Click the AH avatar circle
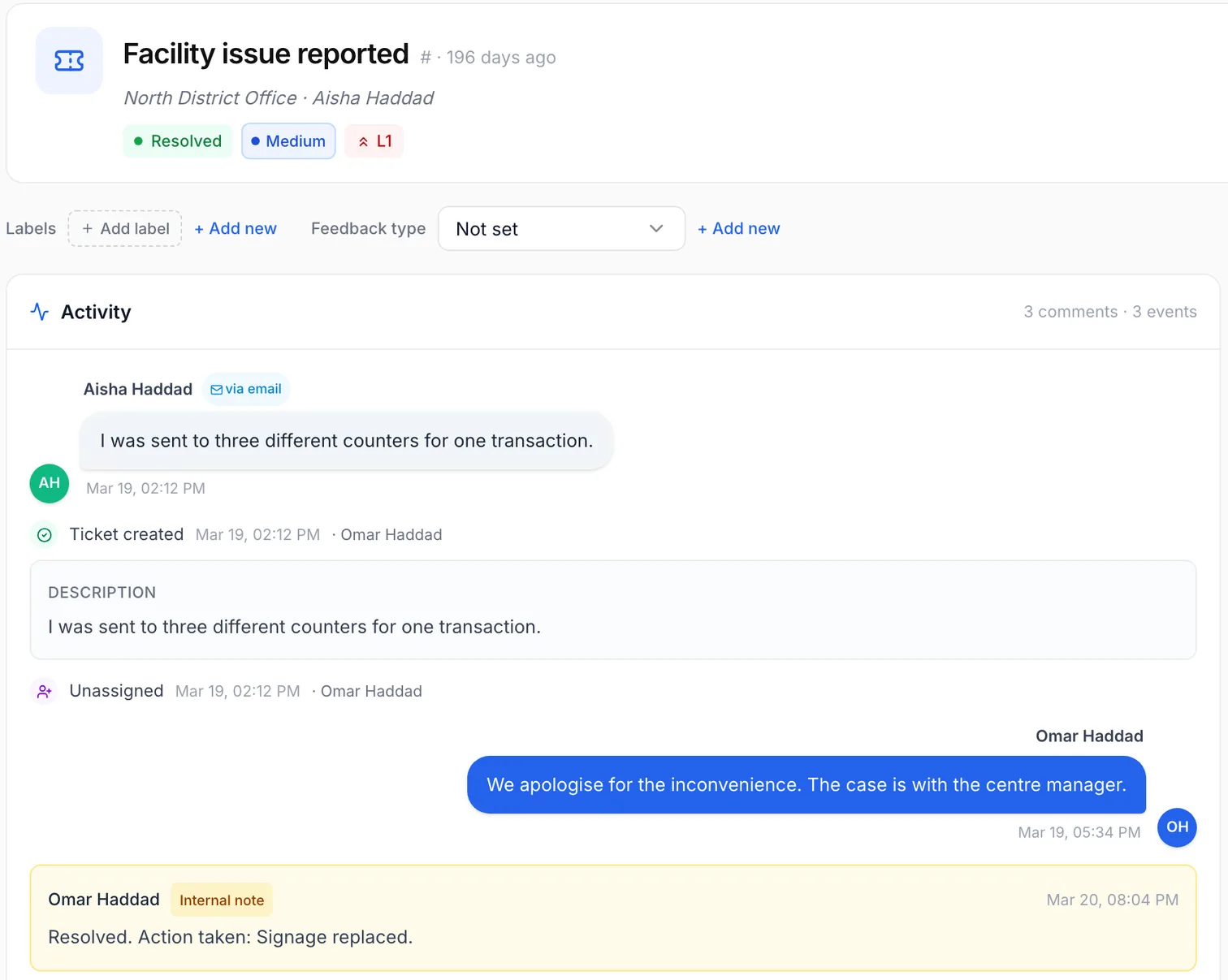 (50, 483)
